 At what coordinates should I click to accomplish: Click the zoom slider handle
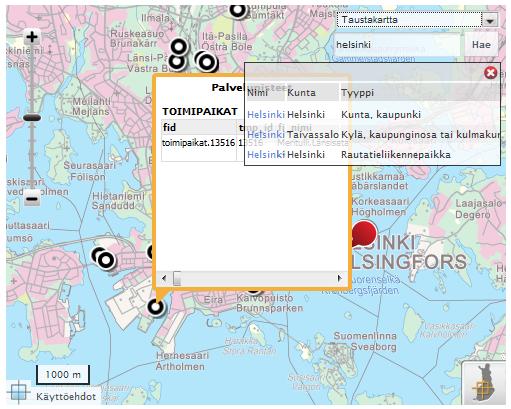32,118
